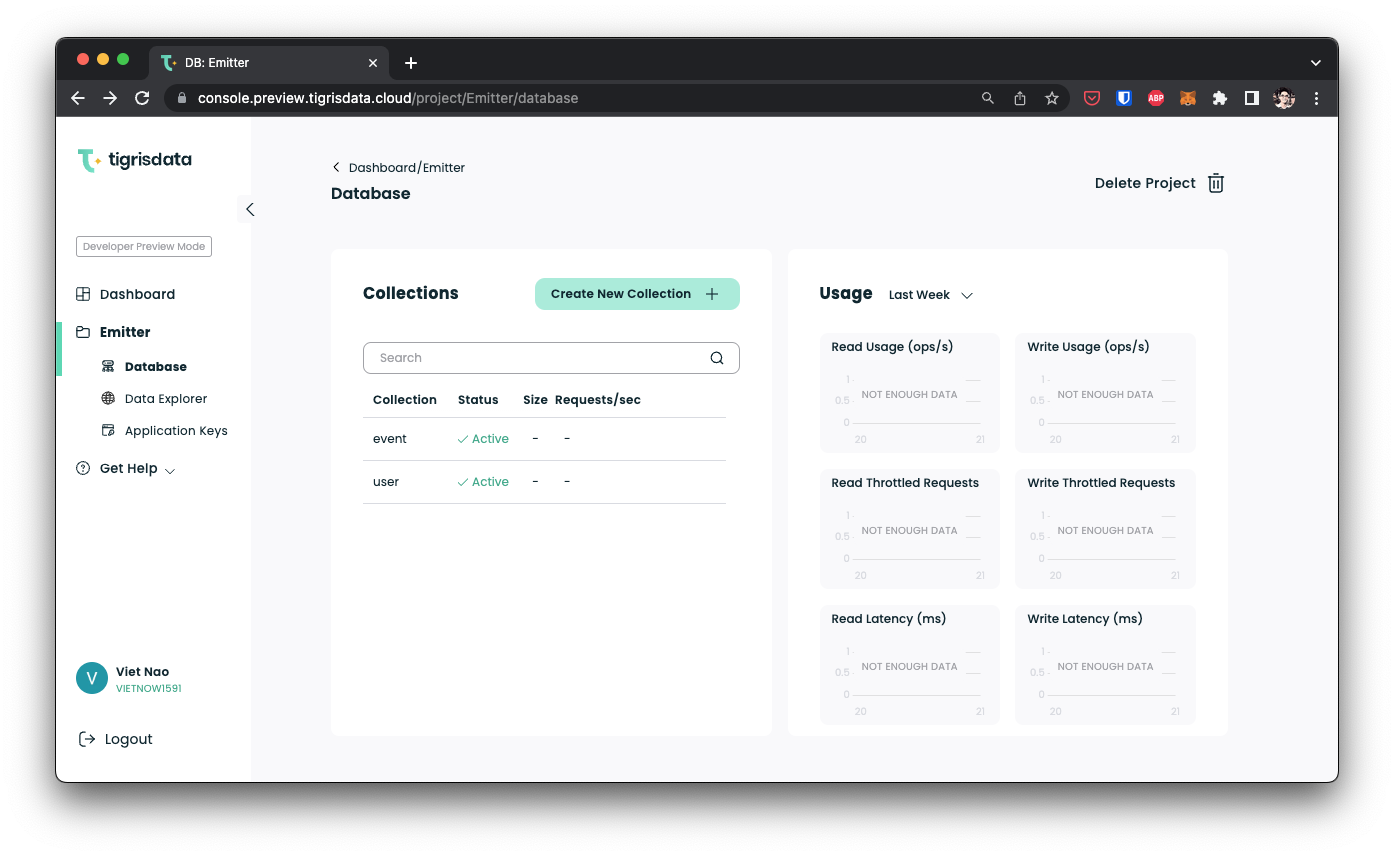Image resolution: width=1394 pixels, height=856 pixels.
Task: Click the Delete Project trash icon
Action: [1216, 183]
